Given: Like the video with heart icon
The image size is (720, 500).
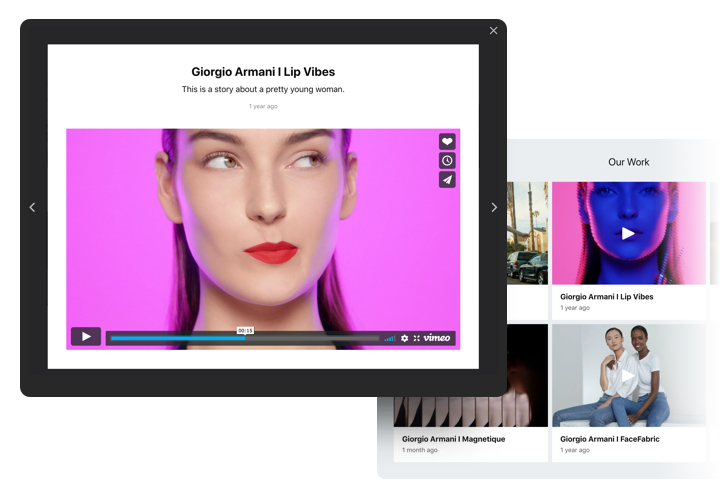Looking at the screenshot, I should pos(447,142).
